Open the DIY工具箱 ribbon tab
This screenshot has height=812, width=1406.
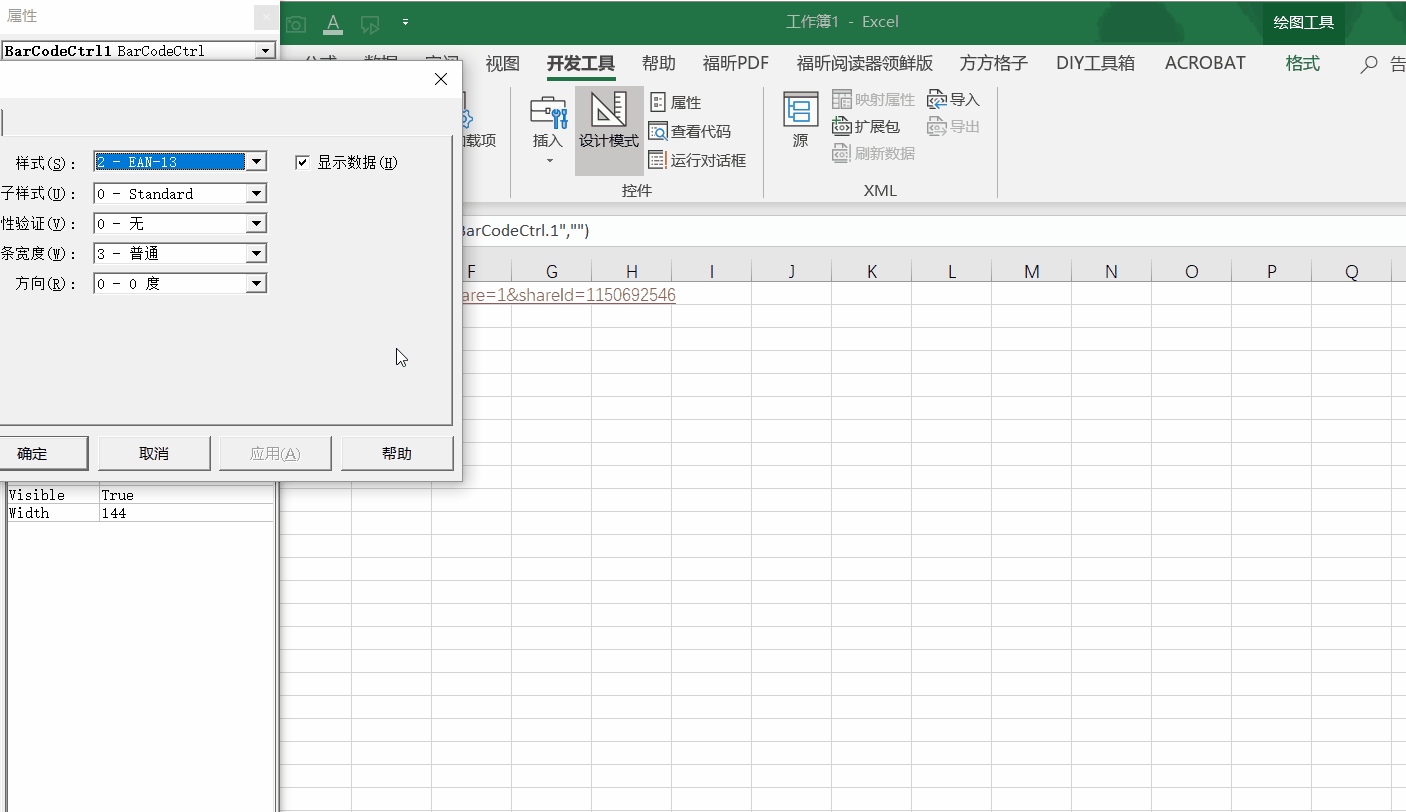1095,63
